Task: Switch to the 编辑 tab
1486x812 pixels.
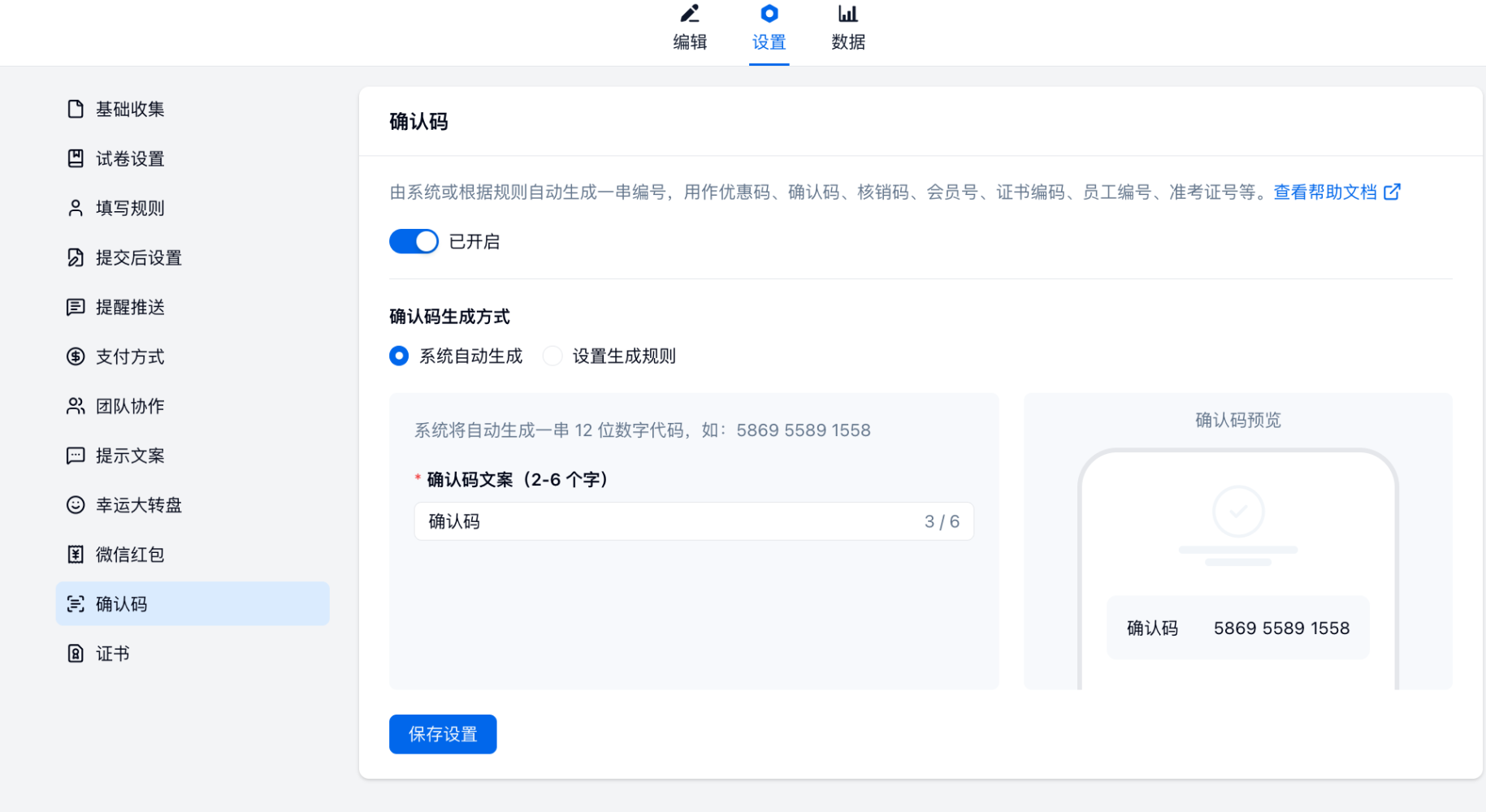Action: 690,29
